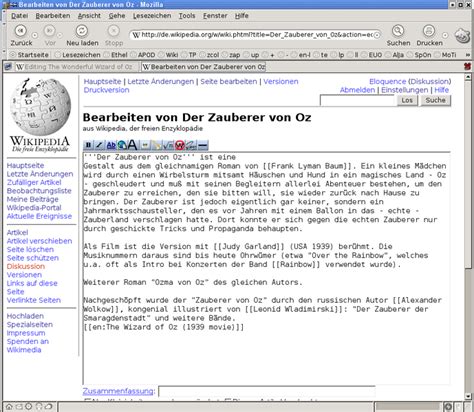Open Drucken options dropdown arrow
The height and width of the screenshot is (412, 474).
[445, 35]
